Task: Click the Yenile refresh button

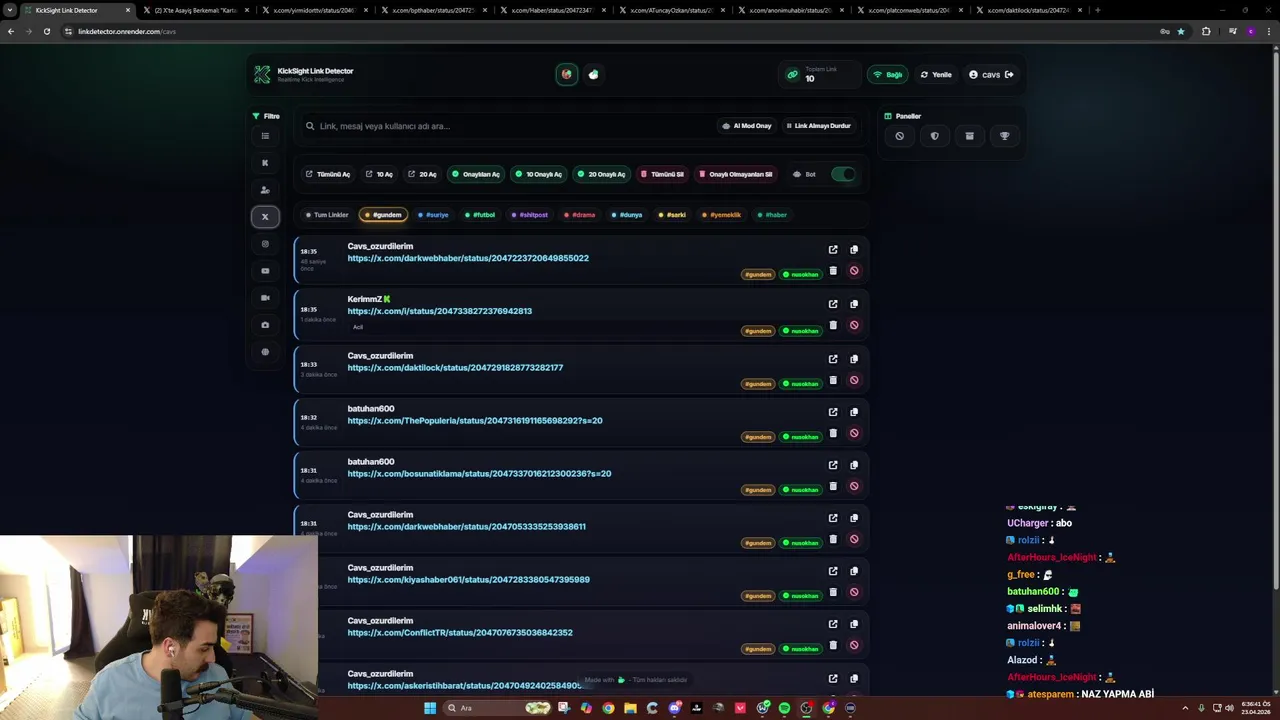Action: click(936, 75)
